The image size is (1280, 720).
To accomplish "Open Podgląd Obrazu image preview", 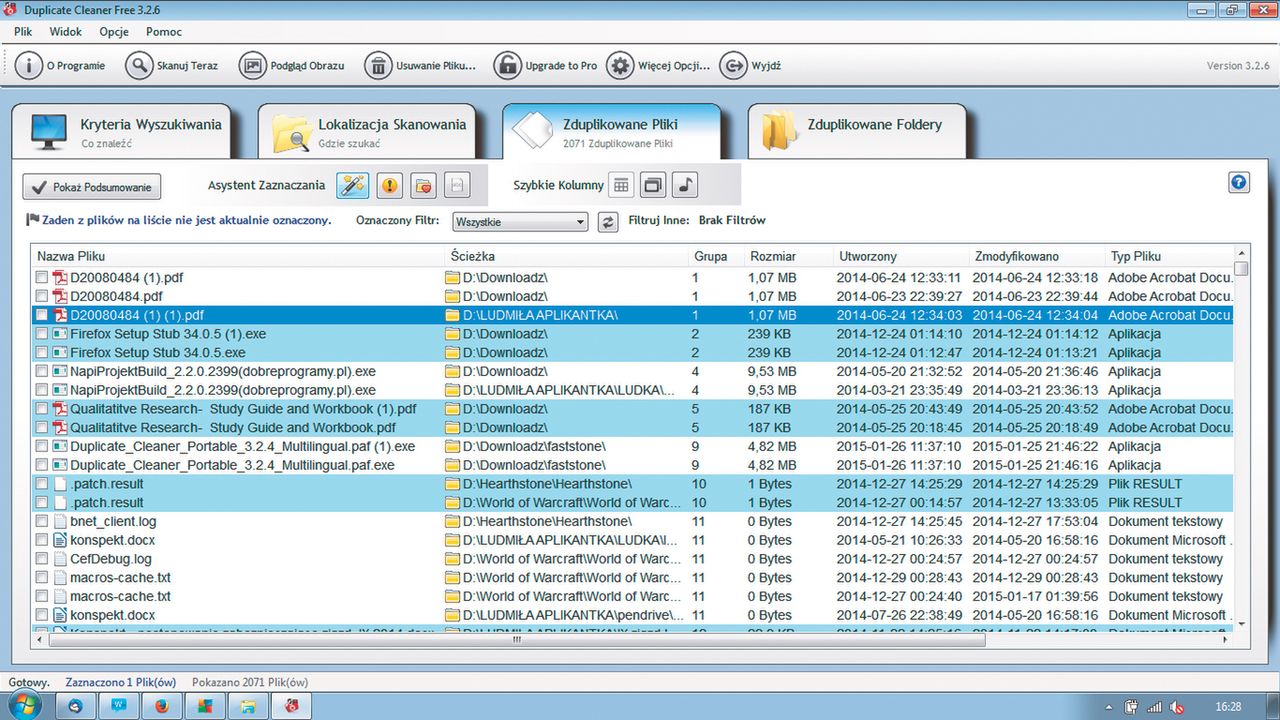I will [x=253, y=66].
